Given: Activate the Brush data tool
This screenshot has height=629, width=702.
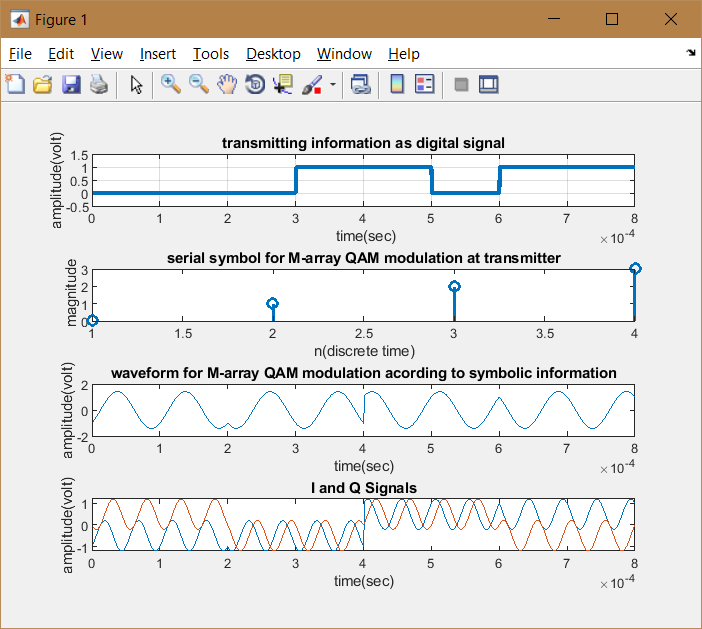Looking at the screenshot, I should pyautogui.click(x=312, y=84).
